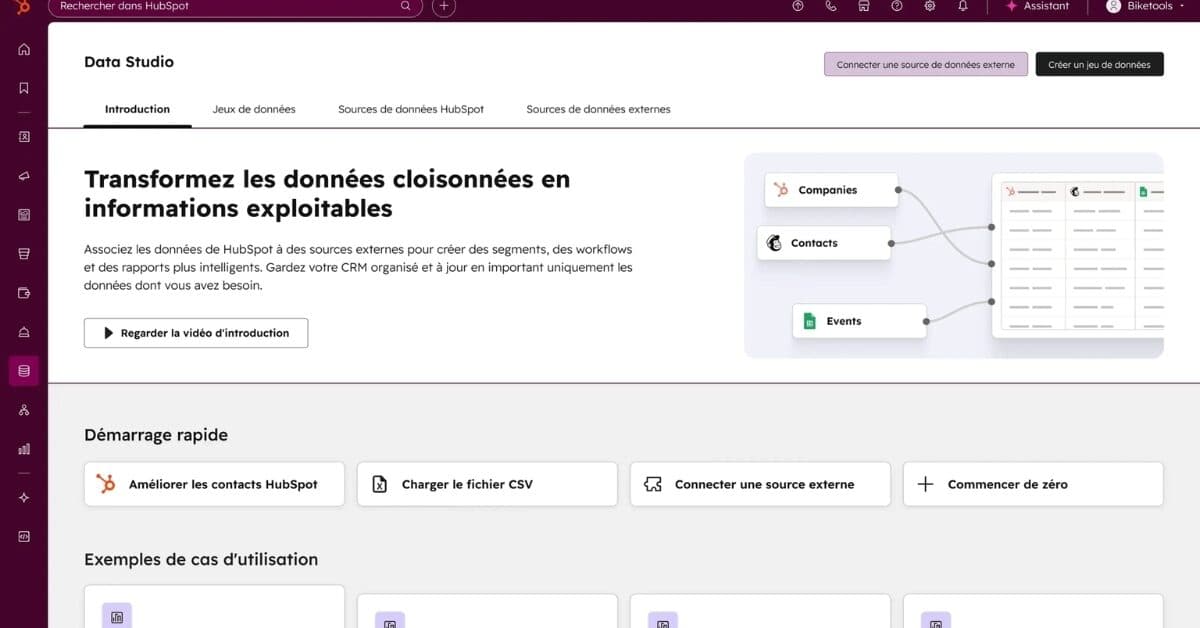
Task: Click the Exemples de cas d'utilisation heading
Action: (x=201, y=559)
